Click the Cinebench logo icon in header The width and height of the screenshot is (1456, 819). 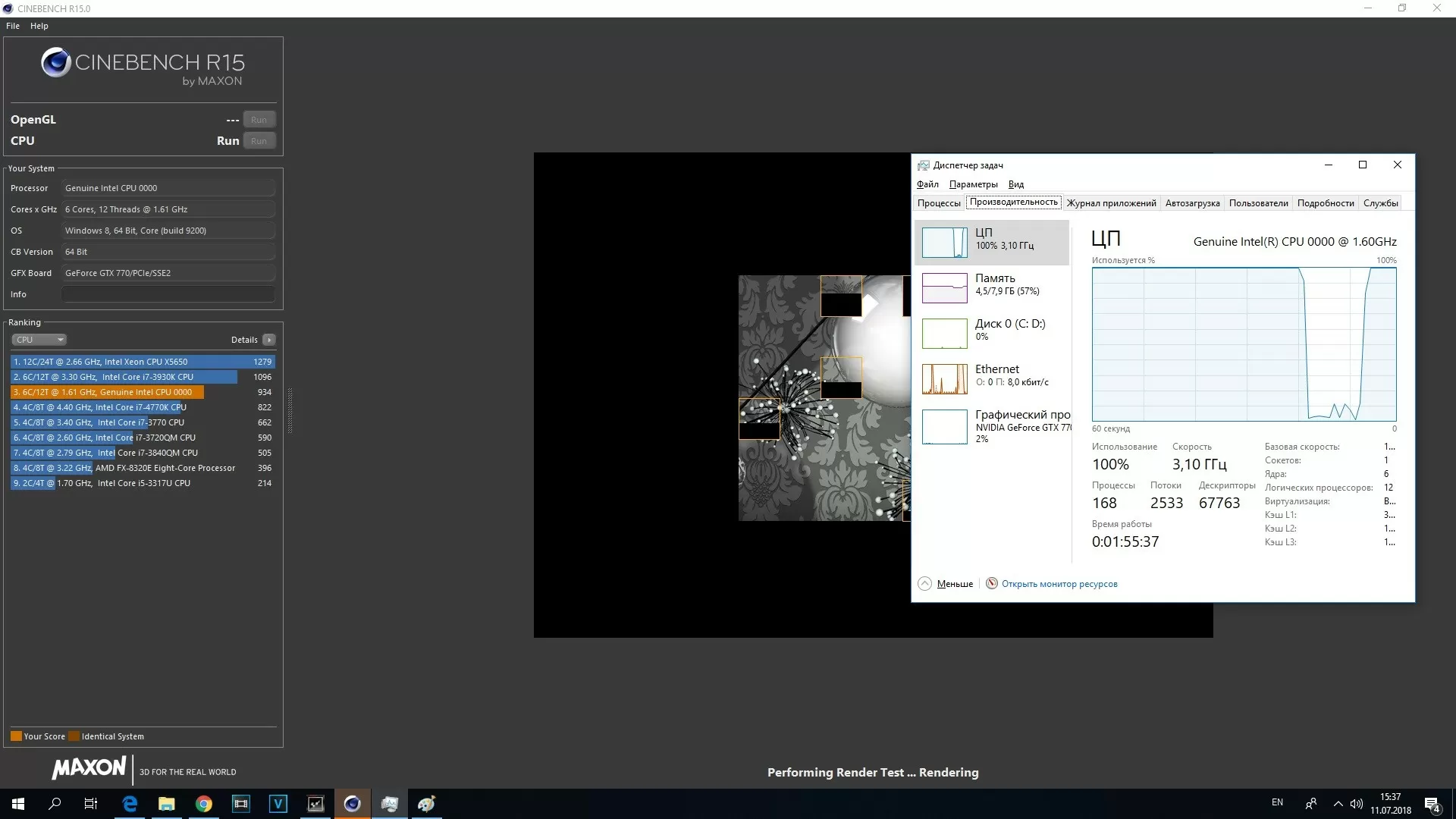(55, 63)
